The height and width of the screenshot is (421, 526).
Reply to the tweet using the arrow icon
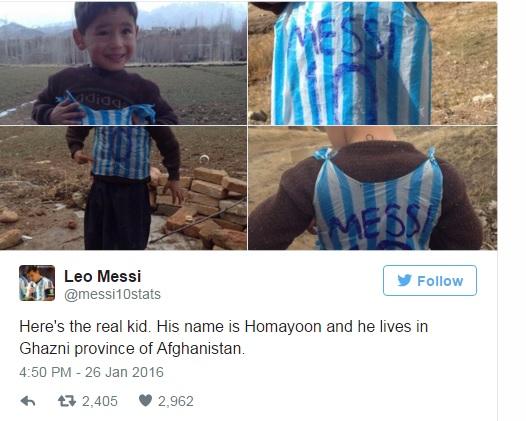pyautogui.click(x=28, y=401)
